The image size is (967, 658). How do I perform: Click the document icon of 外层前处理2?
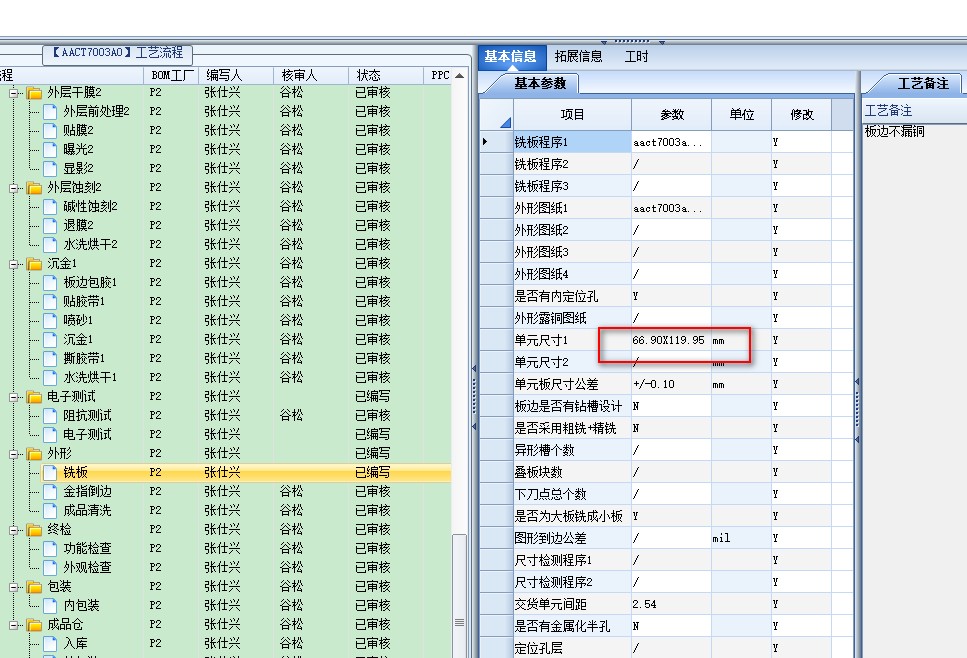click(x=51, y=112)
